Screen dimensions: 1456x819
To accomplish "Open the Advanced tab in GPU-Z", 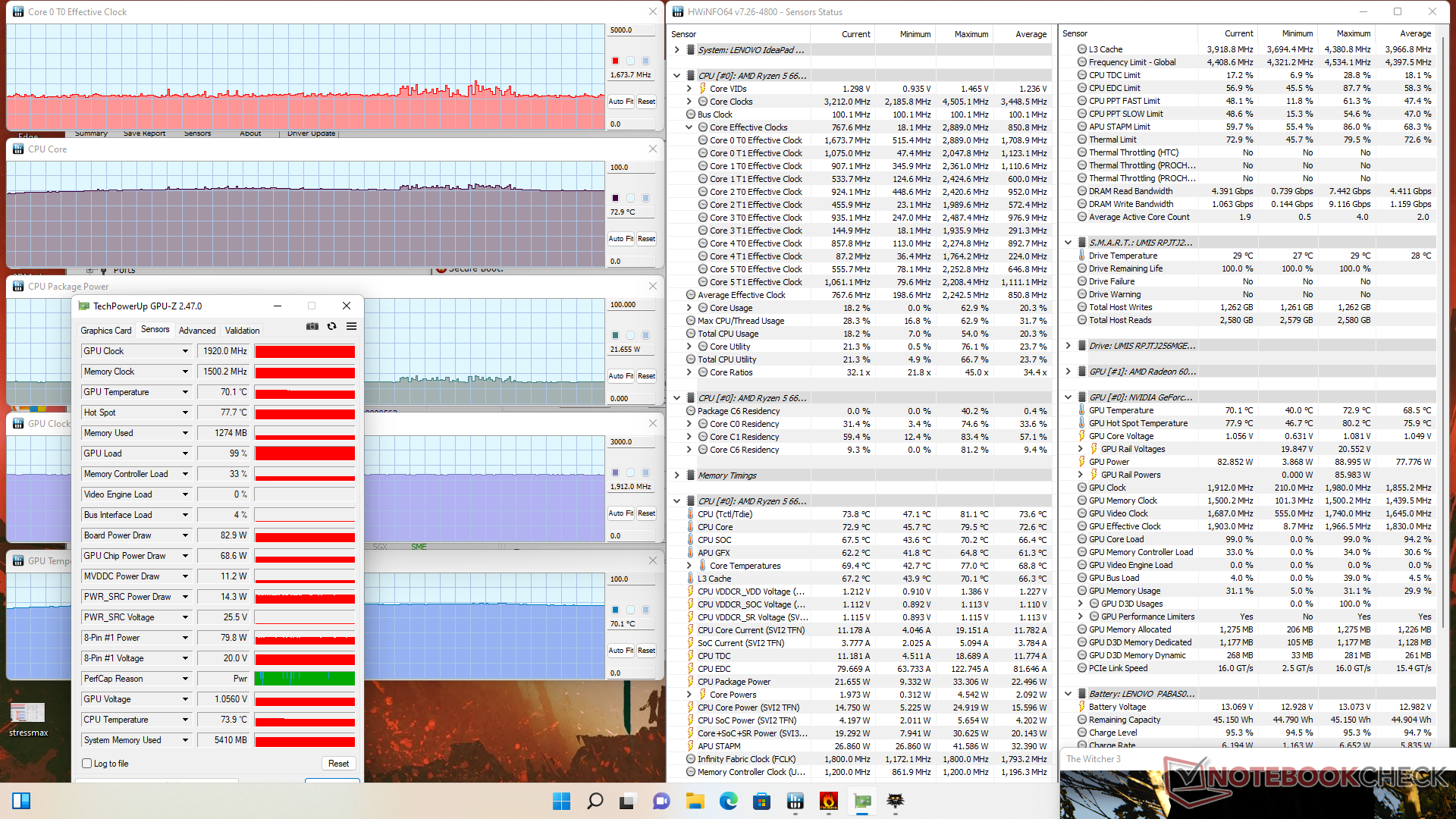I will [197, 331].
